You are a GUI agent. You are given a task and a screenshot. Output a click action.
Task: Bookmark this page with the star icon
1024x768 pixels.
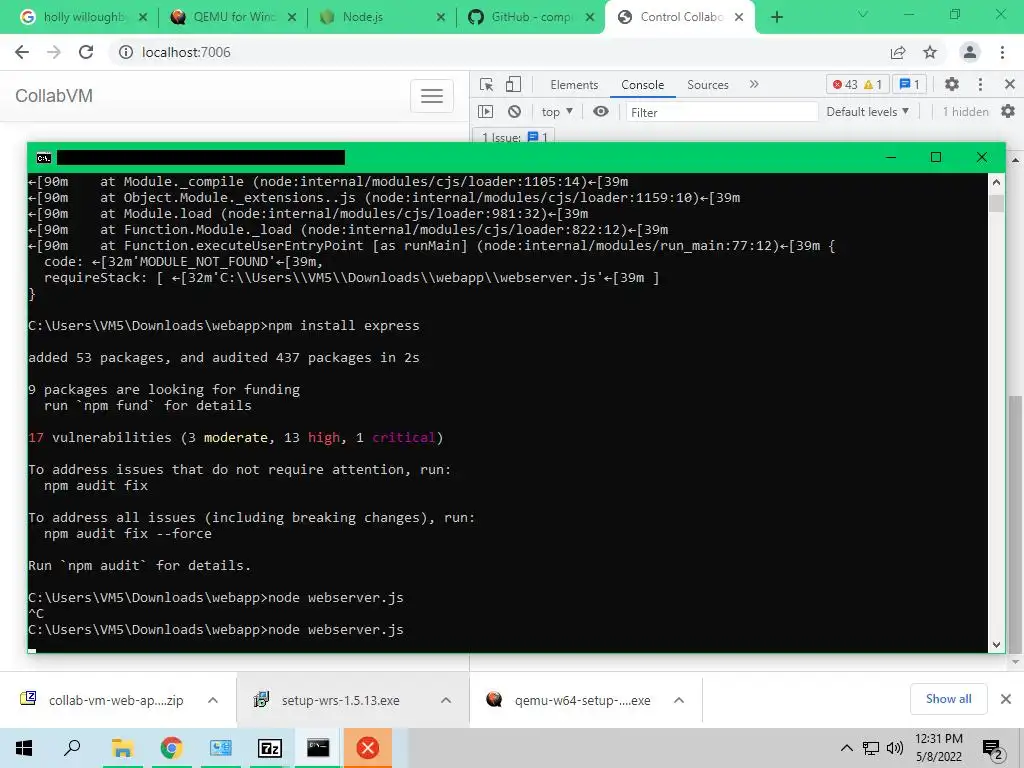tap(930, 52)
